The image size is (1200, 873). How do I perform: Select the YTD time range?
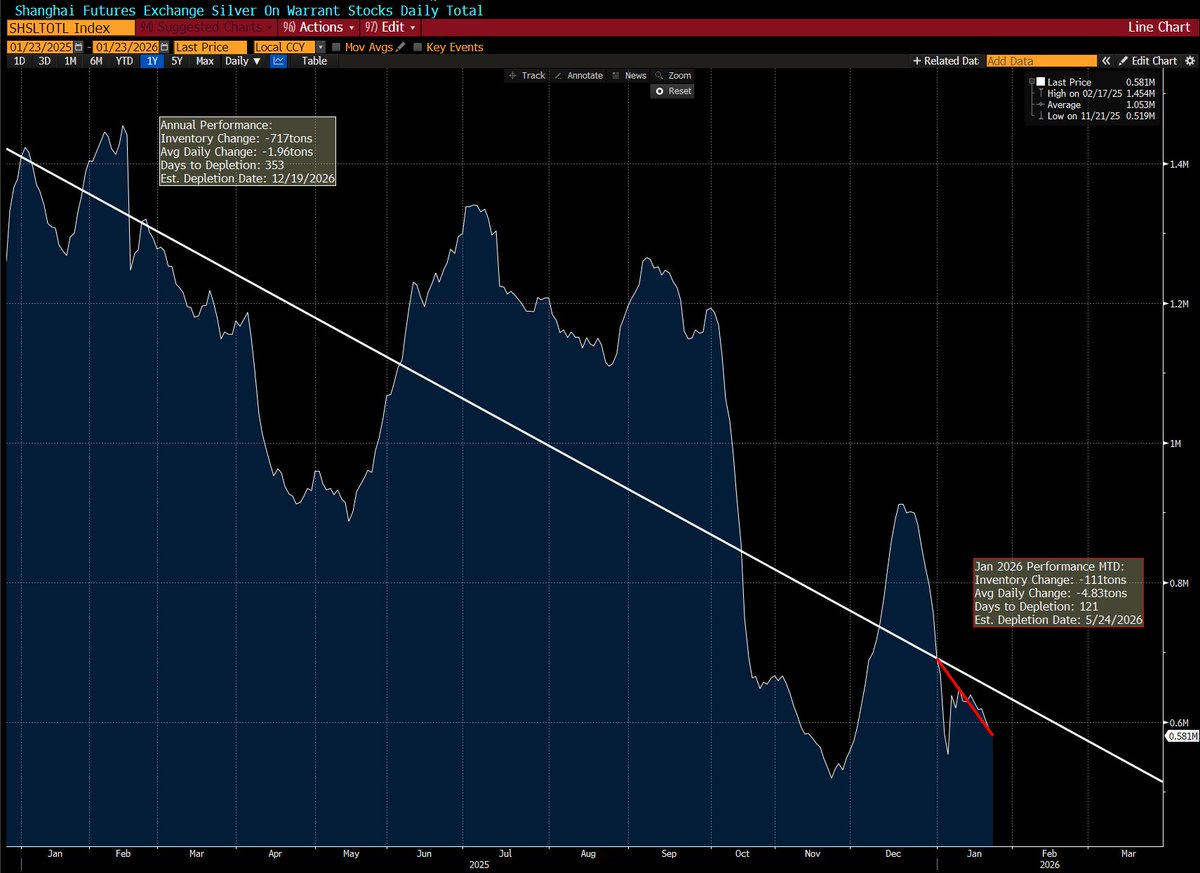(124, 61)
